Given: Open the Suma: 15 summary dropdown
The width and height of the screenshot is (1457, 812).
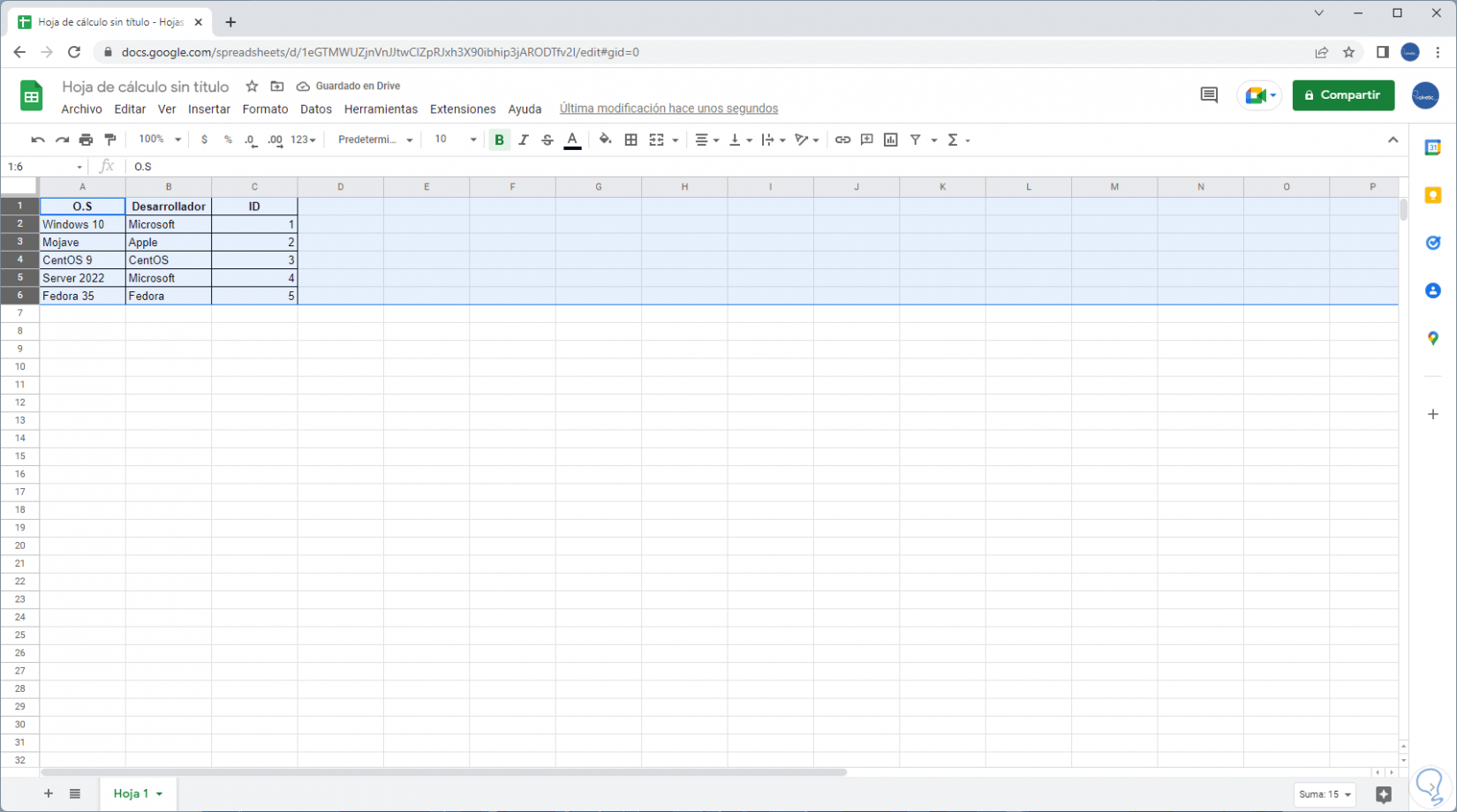Looking at the screenshot, I should (x=1325, y=794).
